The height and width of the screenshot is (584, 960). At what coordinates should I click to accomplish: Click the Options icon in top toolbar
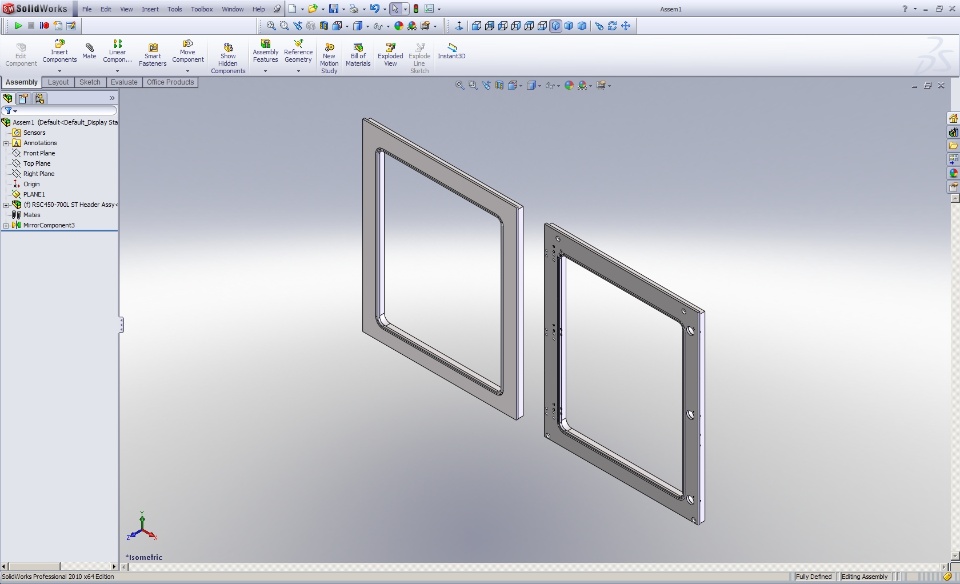(429, 9)
